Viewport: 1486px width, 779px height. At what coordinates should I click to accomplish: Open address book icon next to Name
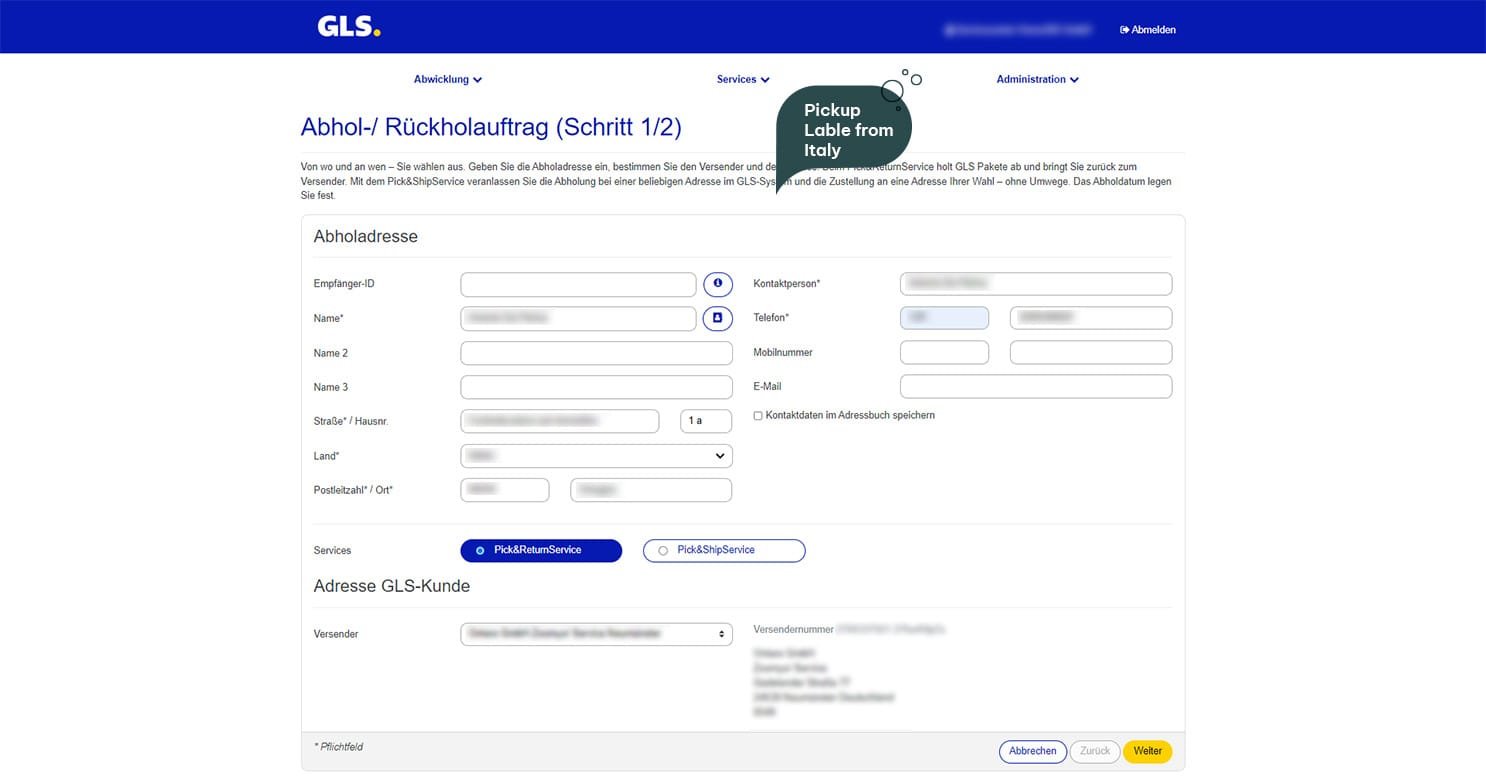pyautogui.click(x=717, y=318)
